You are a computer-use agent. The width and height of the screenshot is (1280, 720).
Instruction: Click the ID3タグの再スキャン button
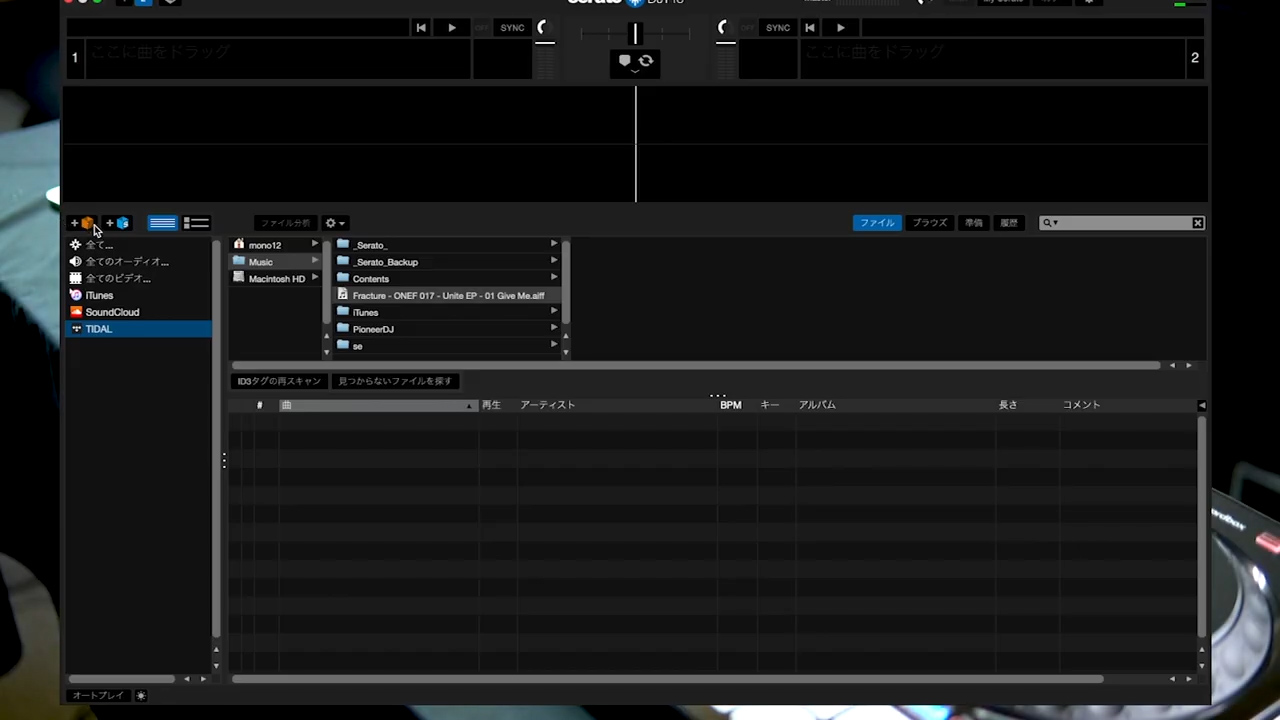pos(279,381)
